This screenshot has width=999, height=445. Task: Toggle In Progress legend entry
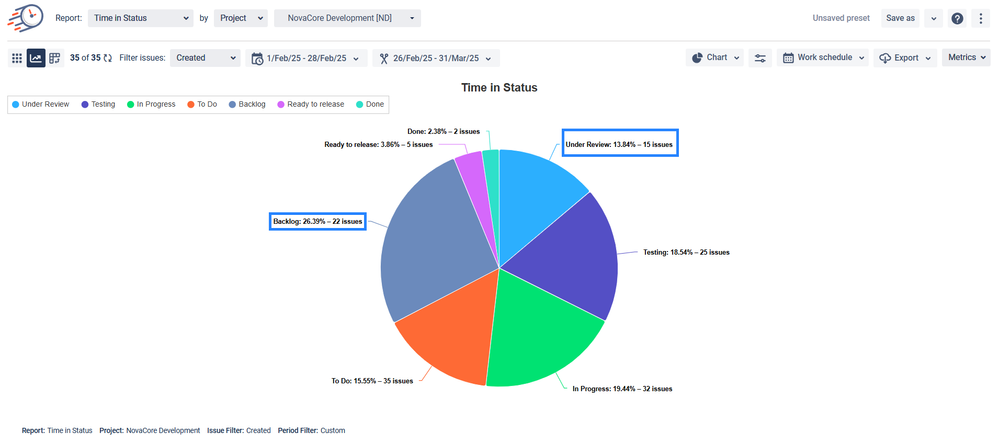[151, 105]
